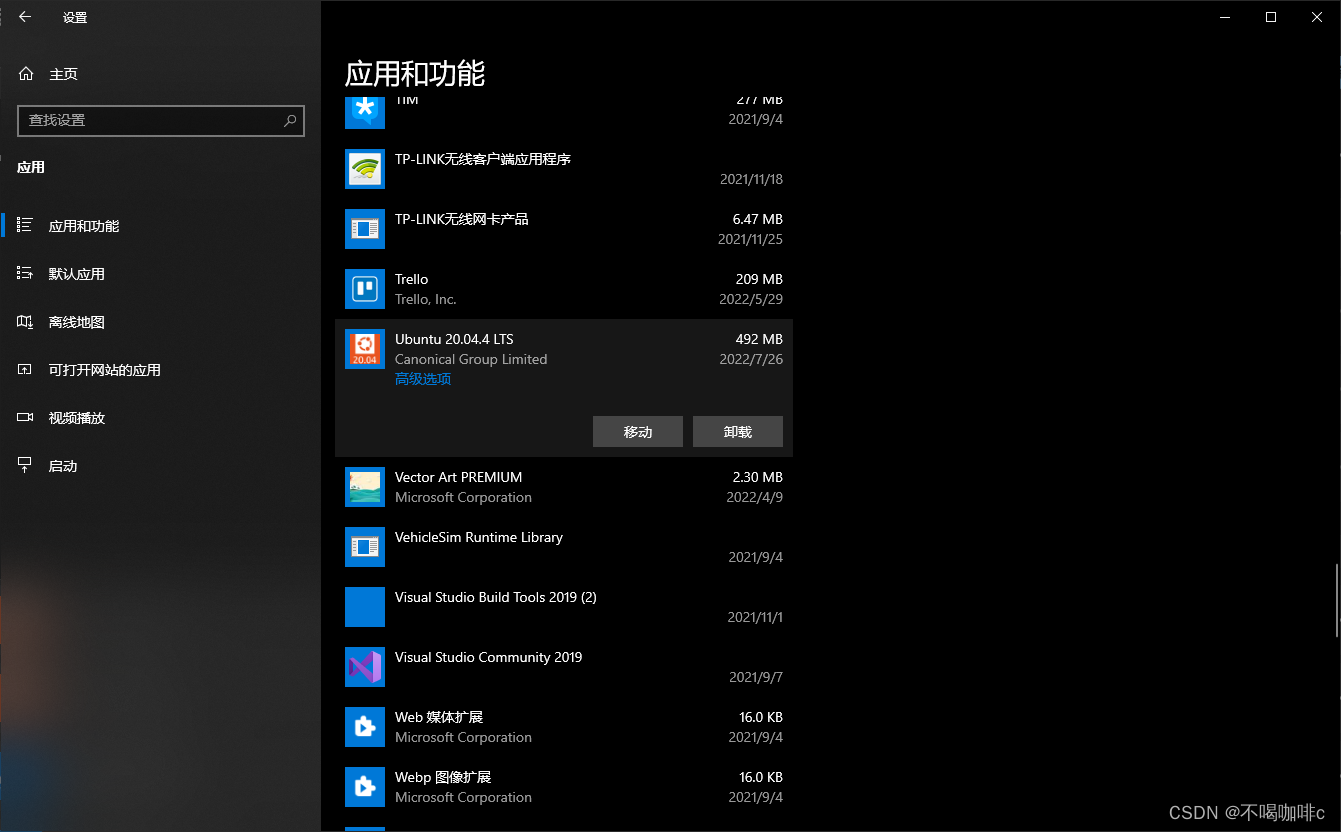Select Visual Studio Build Tools 2019 (2)
The width and height of the screenshot is (1341, 832).
pyautogui.click(x=496, y=597)
